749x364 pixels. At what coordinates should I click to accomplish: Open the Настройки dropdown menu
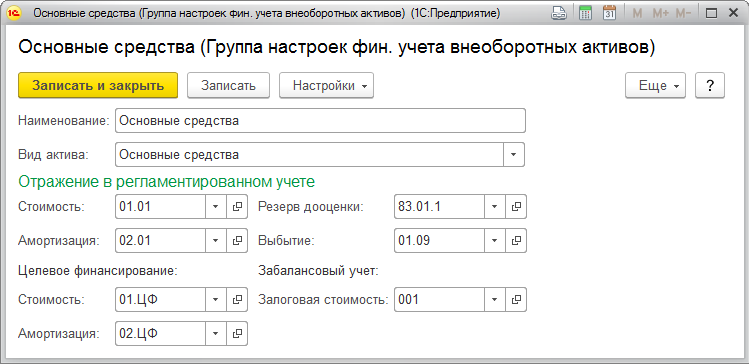pos(326,86)
